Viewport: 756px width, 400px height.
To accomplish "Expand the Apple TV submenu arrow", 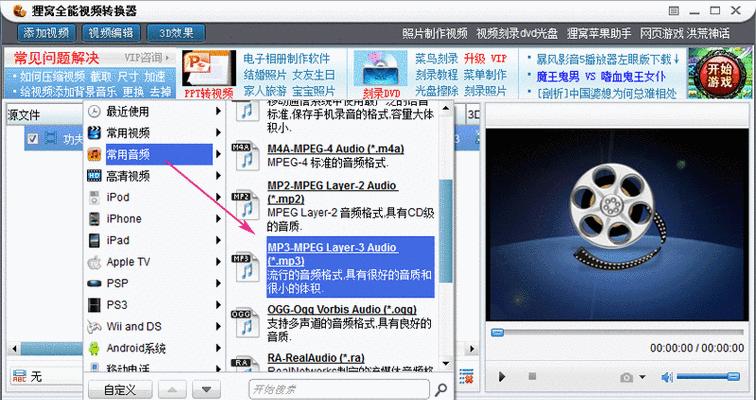I will (x=218, y=262).
